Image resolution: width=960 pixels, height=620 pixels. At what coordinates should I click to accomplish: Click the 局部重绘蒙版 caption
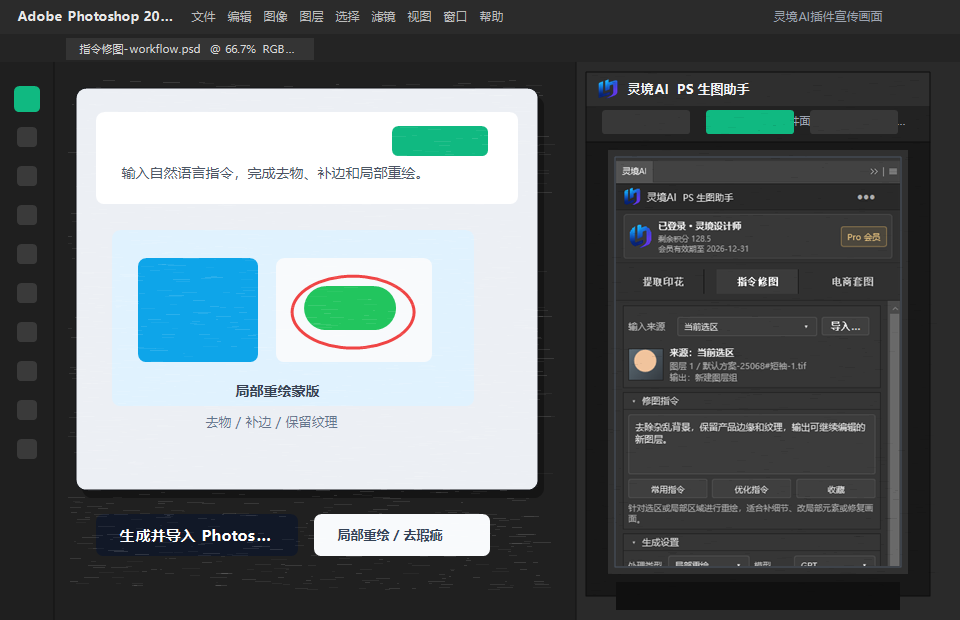click(x=277, y=391)
